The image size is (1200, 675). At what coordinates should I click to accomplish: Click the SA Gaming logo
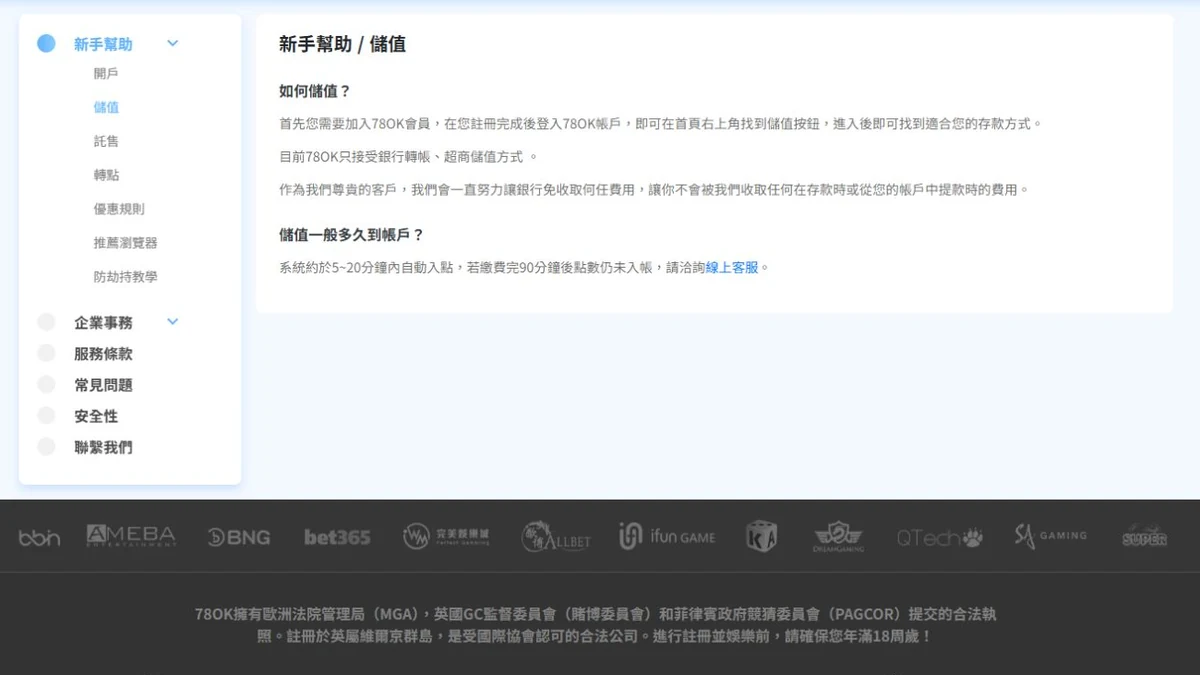(x=1050, y=536)
